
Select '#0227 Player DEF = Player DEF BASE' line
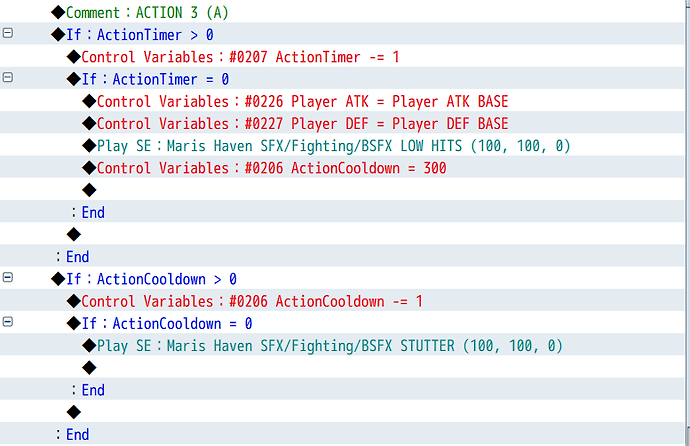[295, 124]
